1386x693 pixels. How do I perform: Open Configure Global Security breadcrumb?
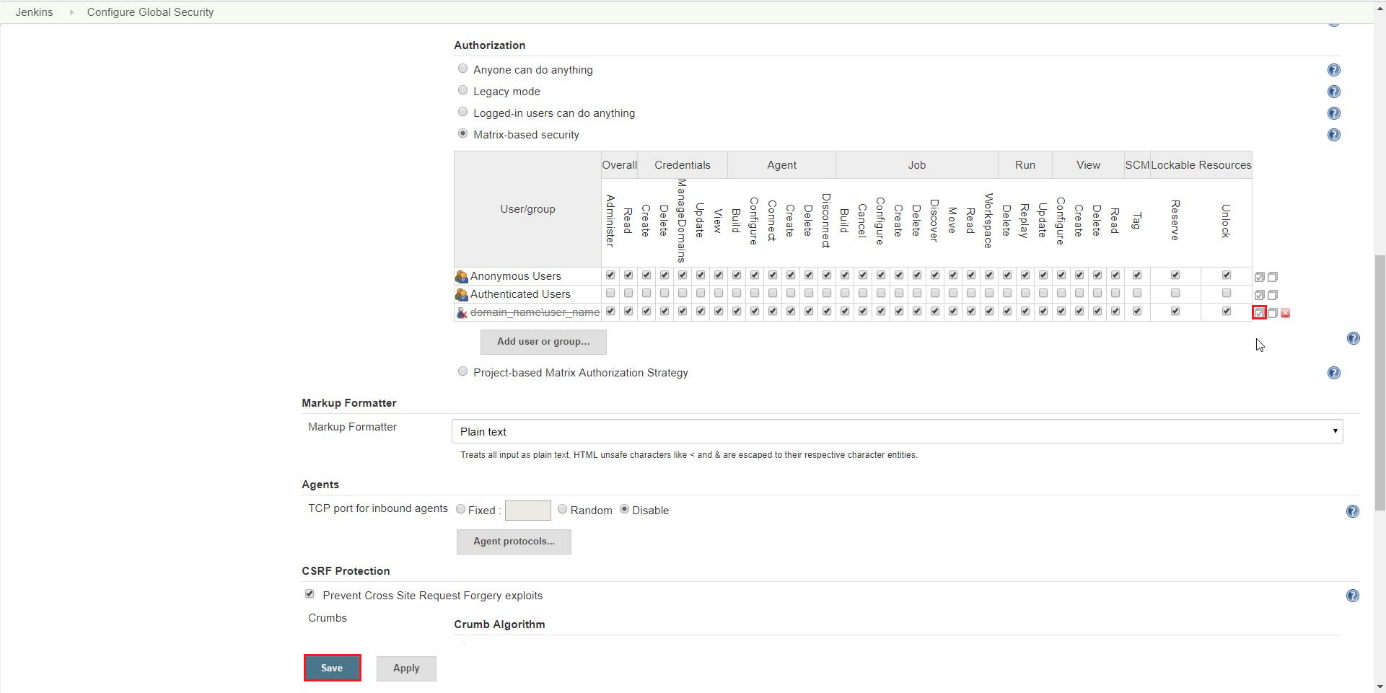click(150, 13)
